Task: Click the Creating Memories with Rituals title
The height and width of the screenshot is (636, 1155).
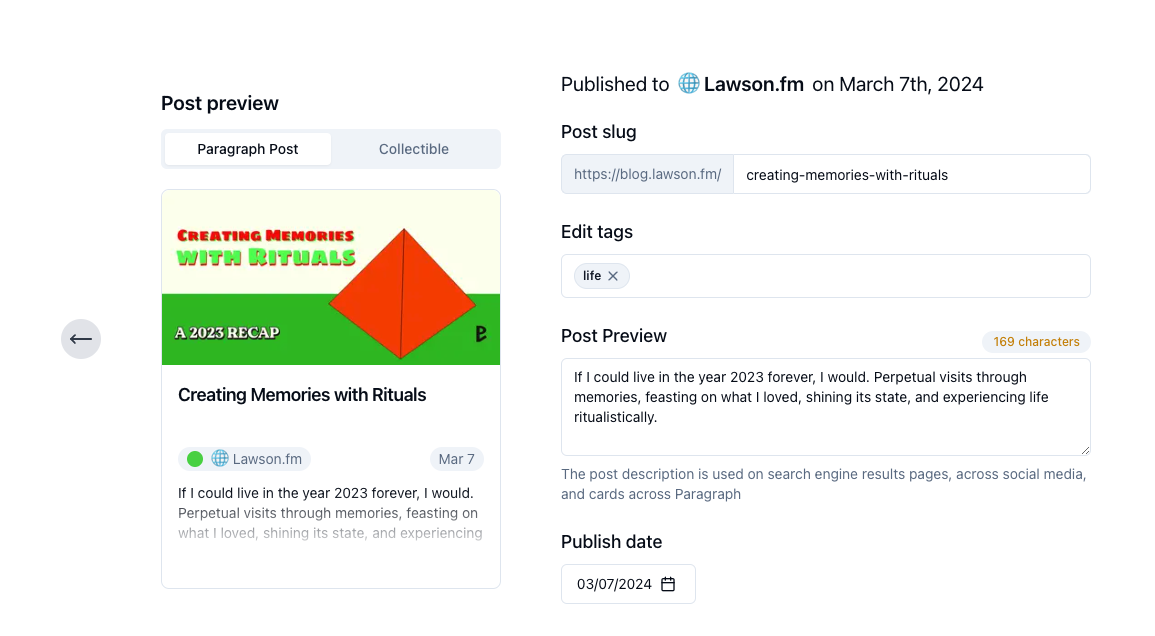Action: [x=302, y=395]
